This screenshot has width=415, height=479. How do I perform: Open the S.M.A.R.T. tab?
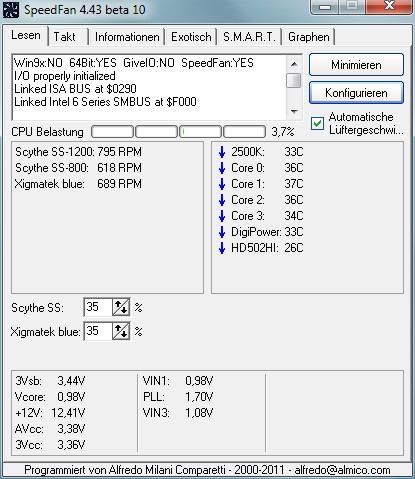tap(249, 37)
